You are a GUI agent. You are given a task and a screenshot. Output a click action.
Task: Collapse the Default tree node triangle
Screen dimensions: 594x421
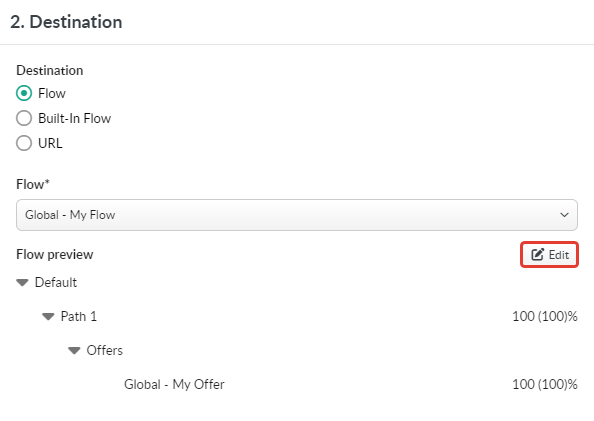[x=22, y=283]
